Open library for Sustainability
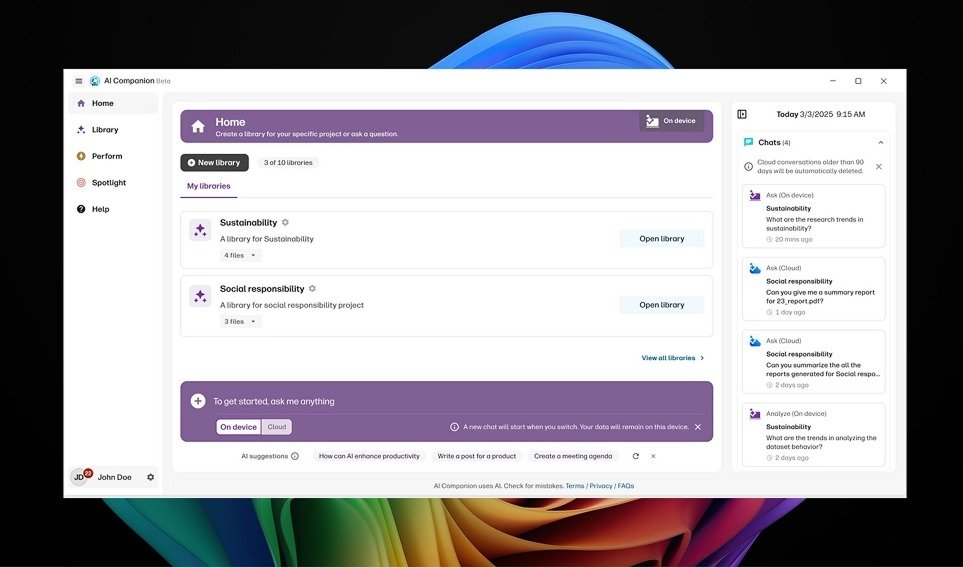 (661, 239)
